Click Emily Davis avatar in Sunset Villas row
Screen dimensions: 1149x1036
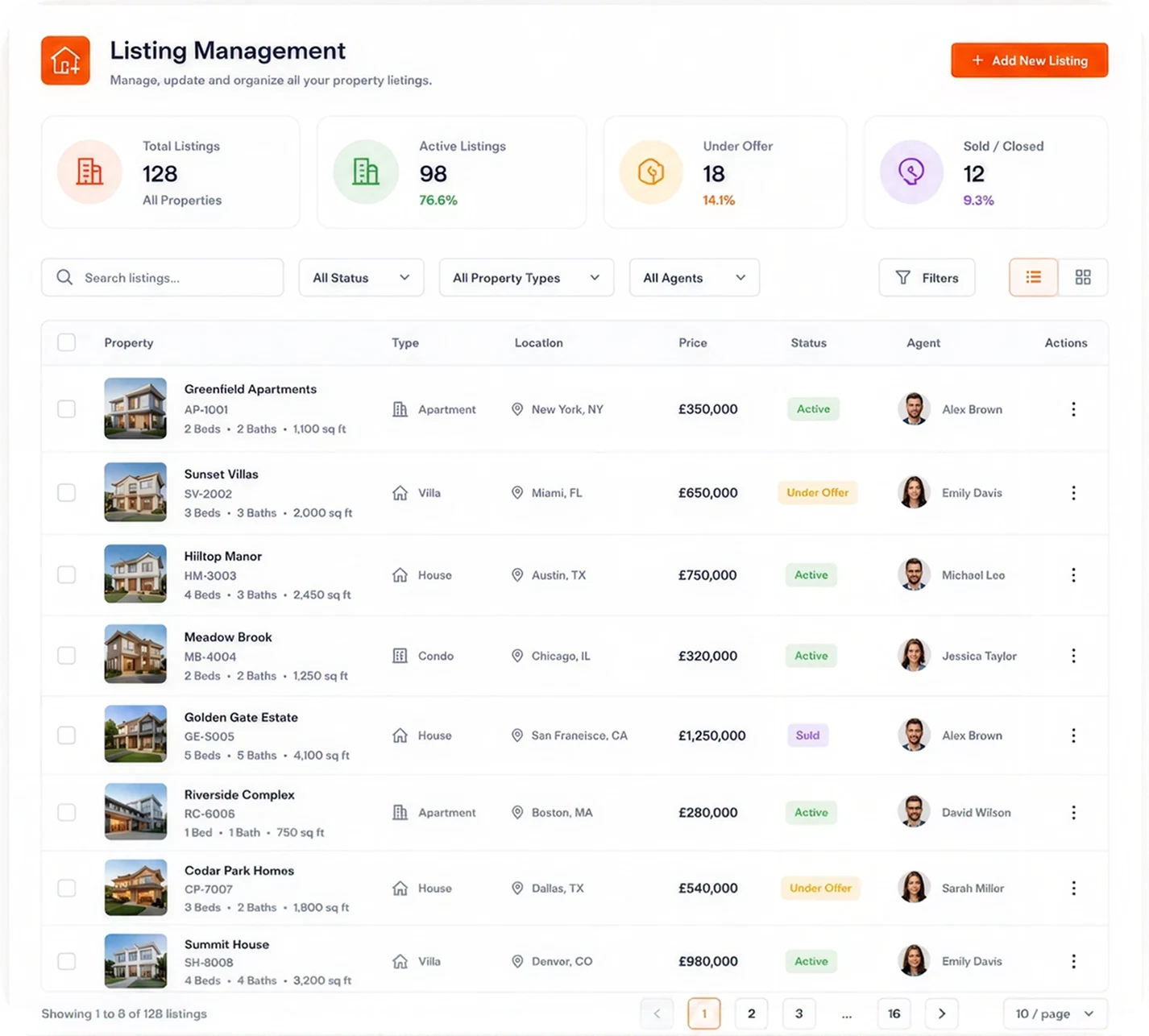[914, 493]
